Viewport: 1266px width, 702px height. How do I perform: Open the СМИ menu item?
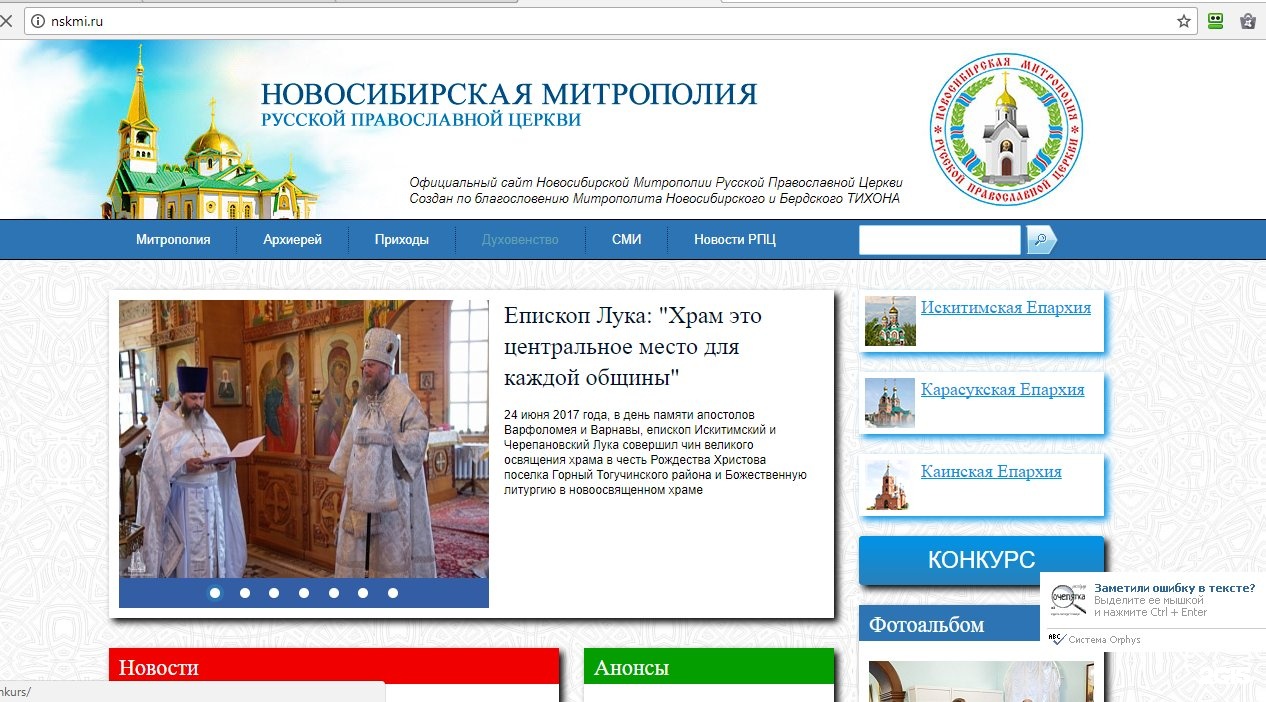click(x=626, y=240)
